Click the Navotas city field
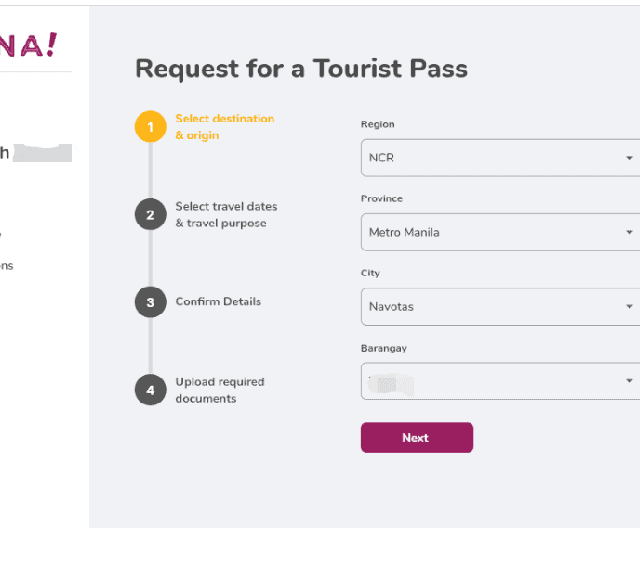 (x=490, y=306)
